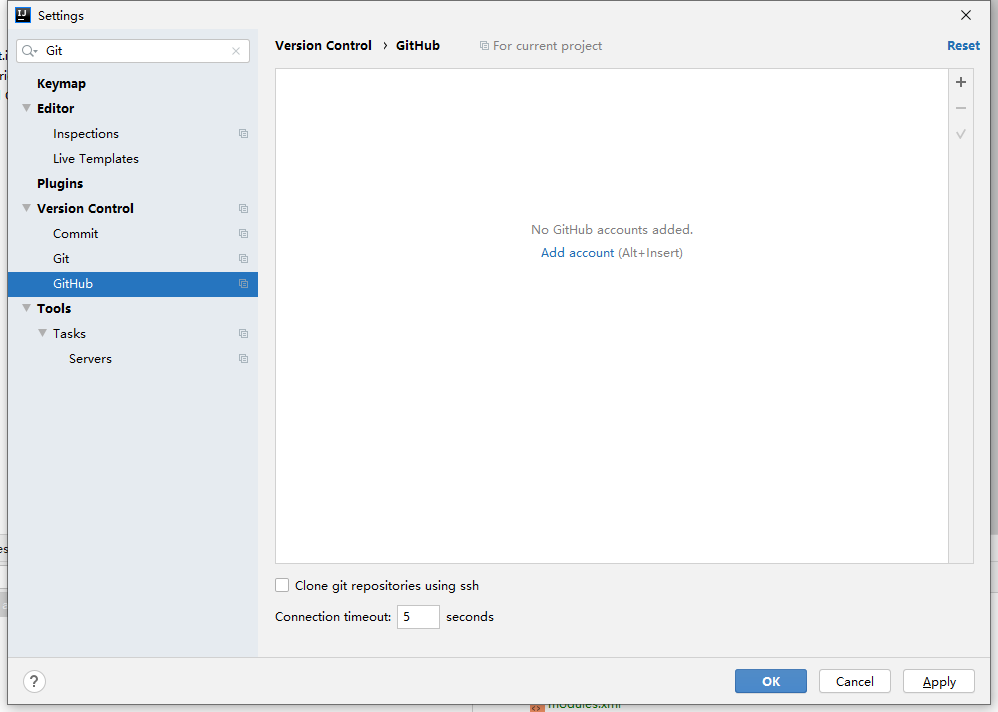The image size is (998, 712).
Task: Click the checkmark set default account icon
Action: coord(960,134)
